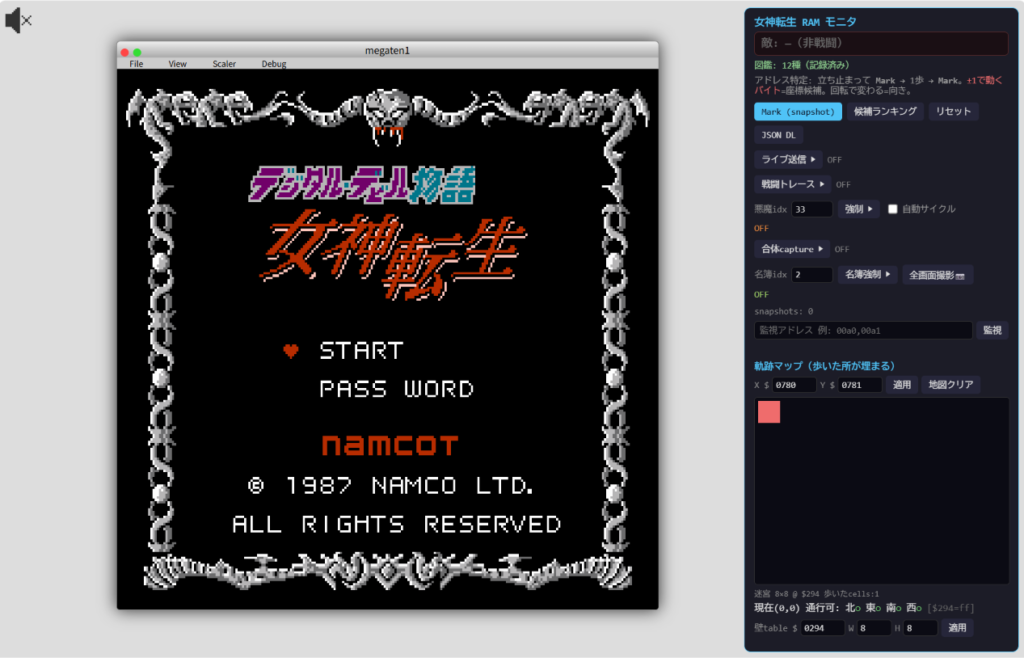Click the X $ address field 0780
This screenshot has height=658, width=1024.
coord(793,385)
